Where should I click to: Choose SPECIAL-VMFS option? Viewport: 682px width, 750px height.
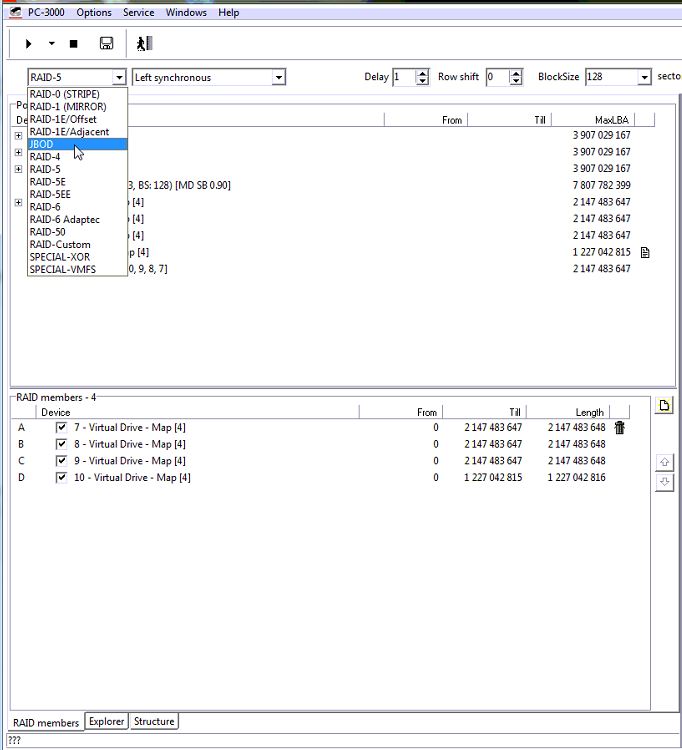[x=77, y=269]
